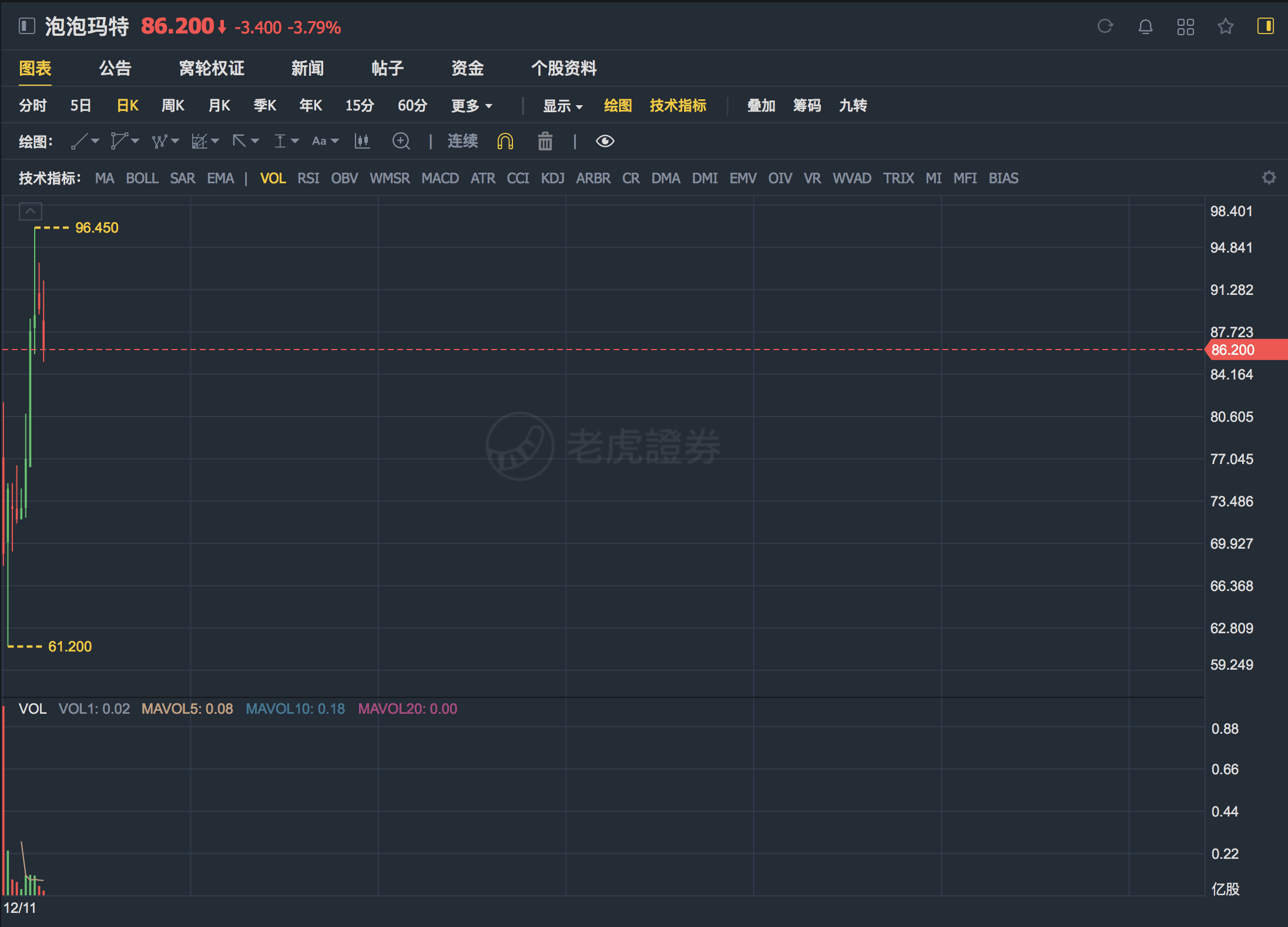Enable the BOLL indicator
Screen dimensions: 1288x927
pos(142,178)
